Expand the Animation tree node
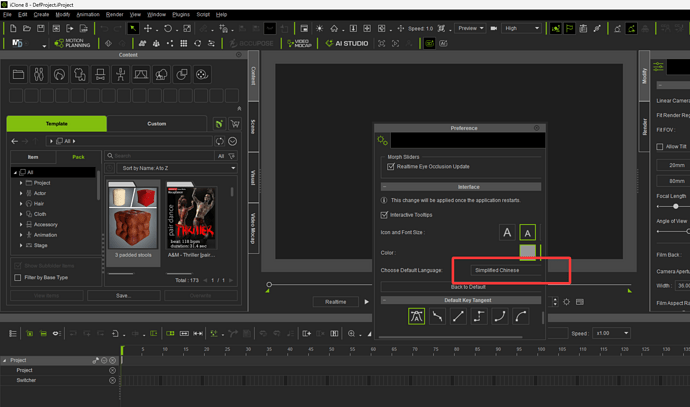The image size is (690, 407). point(21,235)
